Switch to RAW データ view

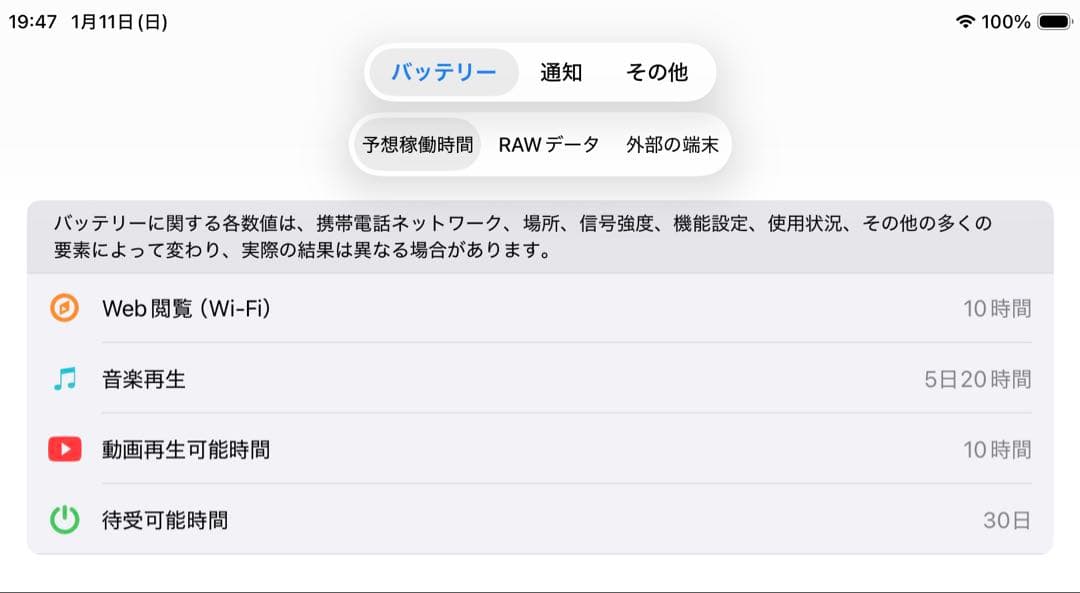[548, 144]
